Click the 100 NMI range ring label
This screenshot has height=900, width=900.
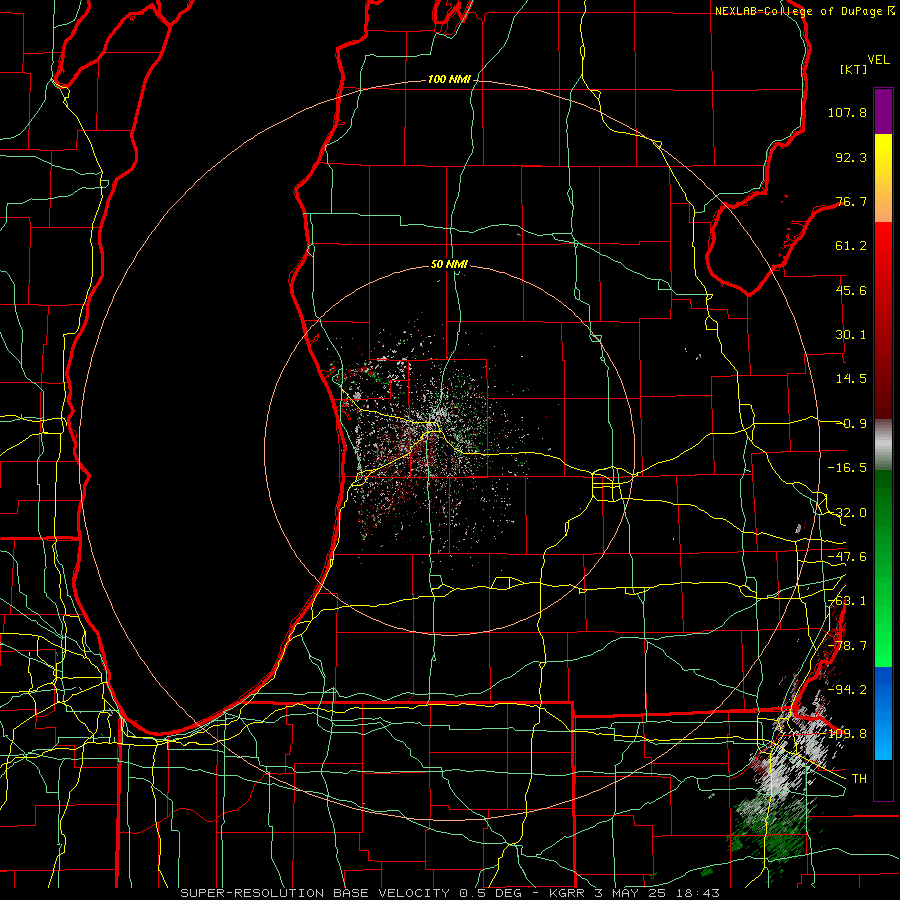click(x=449, y=79)
